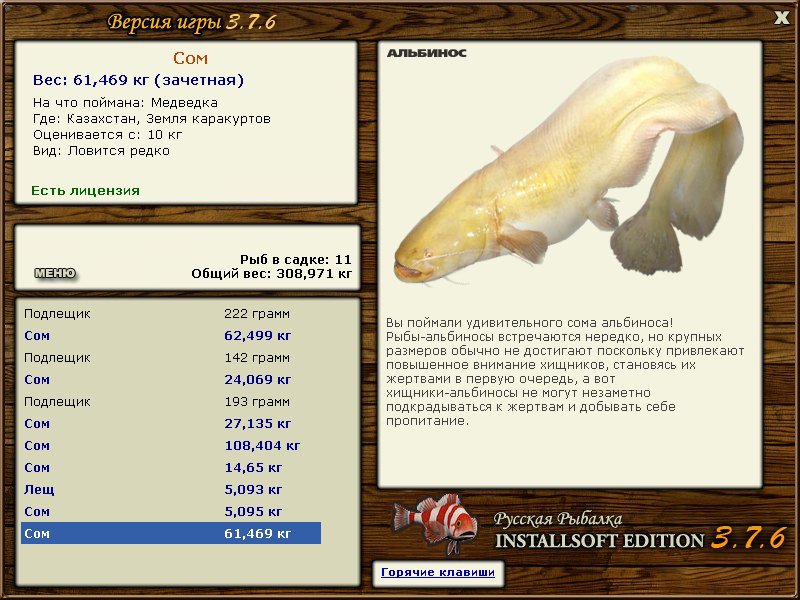Click the orange Сом fish name heading
The height and width of the screenshot is (600, 800).
[190, 58]
